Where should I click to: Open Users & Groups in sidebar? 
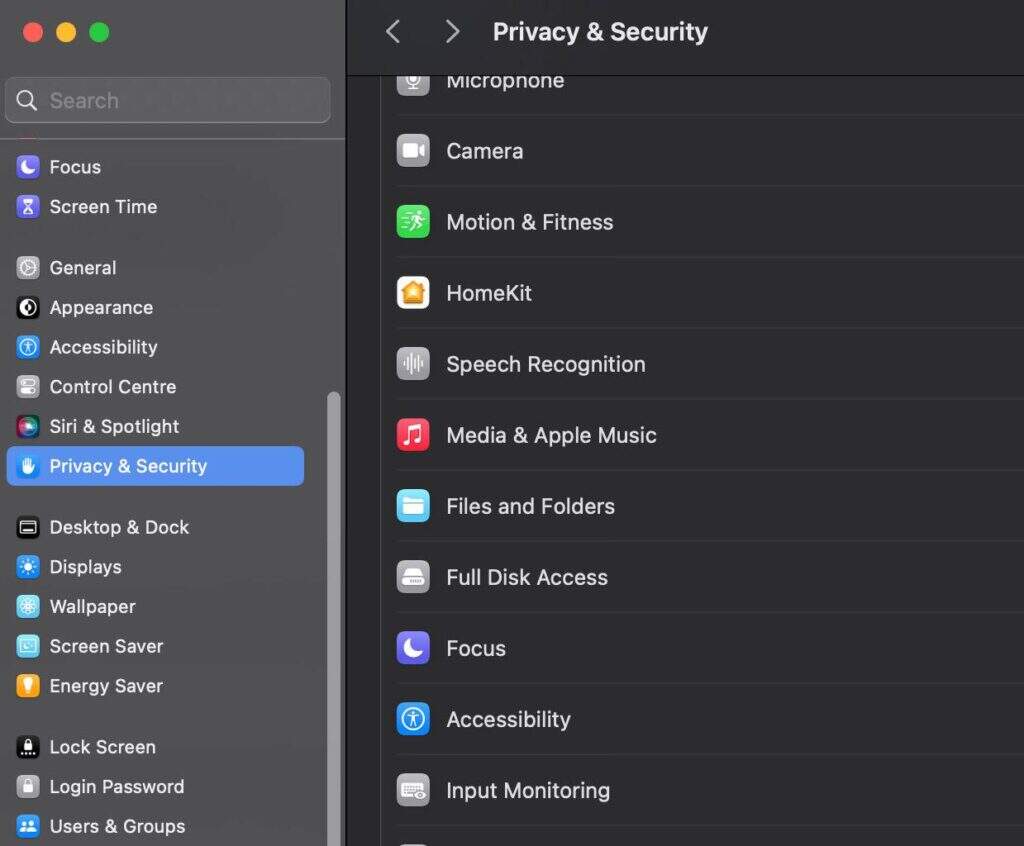(117, 826)
